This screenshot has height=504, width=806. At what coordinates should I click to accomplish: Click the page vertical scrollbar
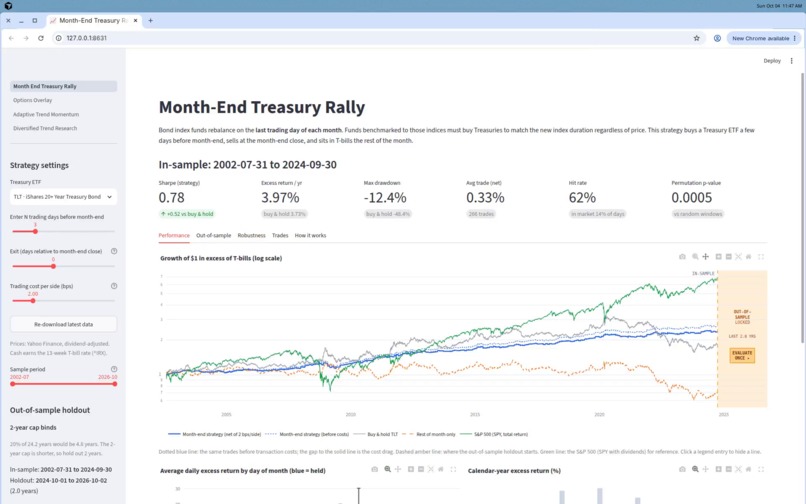pyautogui.click(x=802, y=208)
